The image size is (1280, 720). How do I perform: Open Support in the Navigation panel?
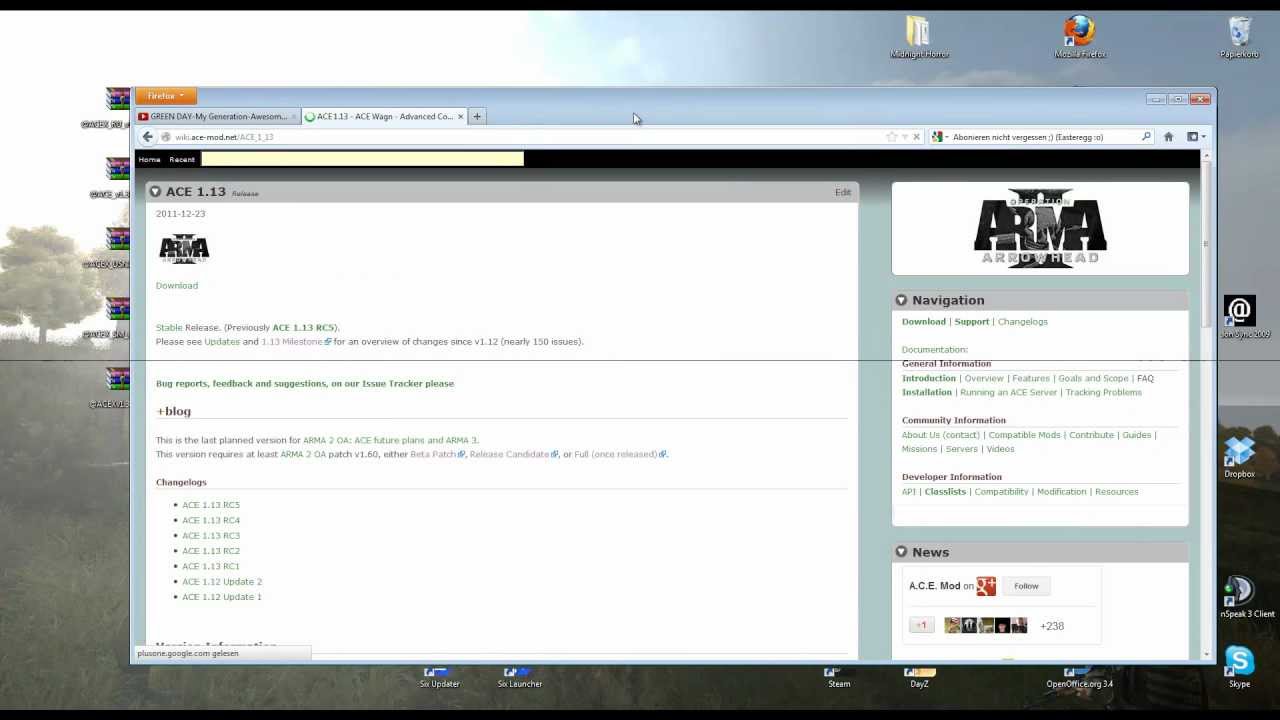tap(971, 322)
